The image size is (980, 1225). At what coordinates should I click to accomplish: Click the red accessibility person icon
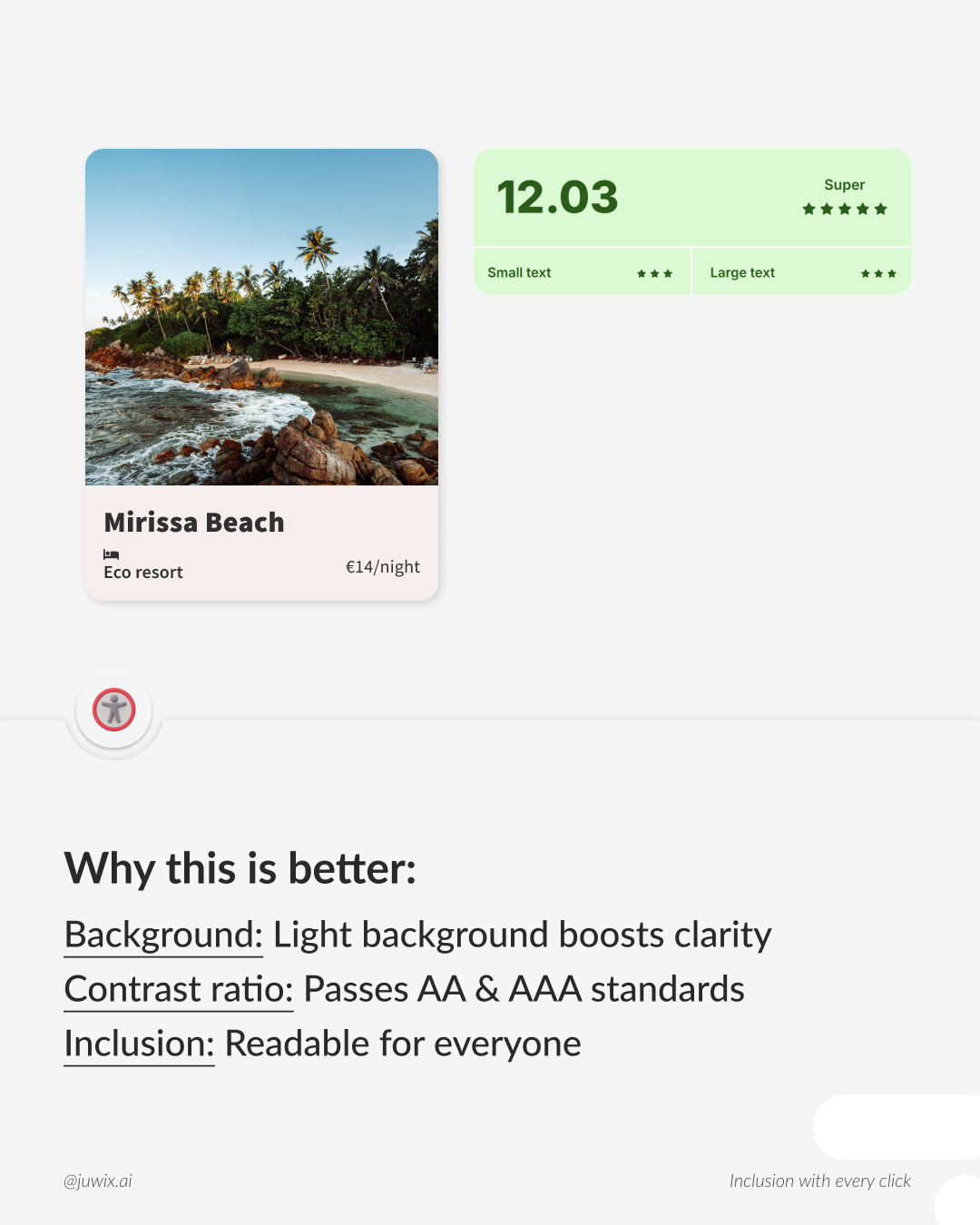click(114, 710)
